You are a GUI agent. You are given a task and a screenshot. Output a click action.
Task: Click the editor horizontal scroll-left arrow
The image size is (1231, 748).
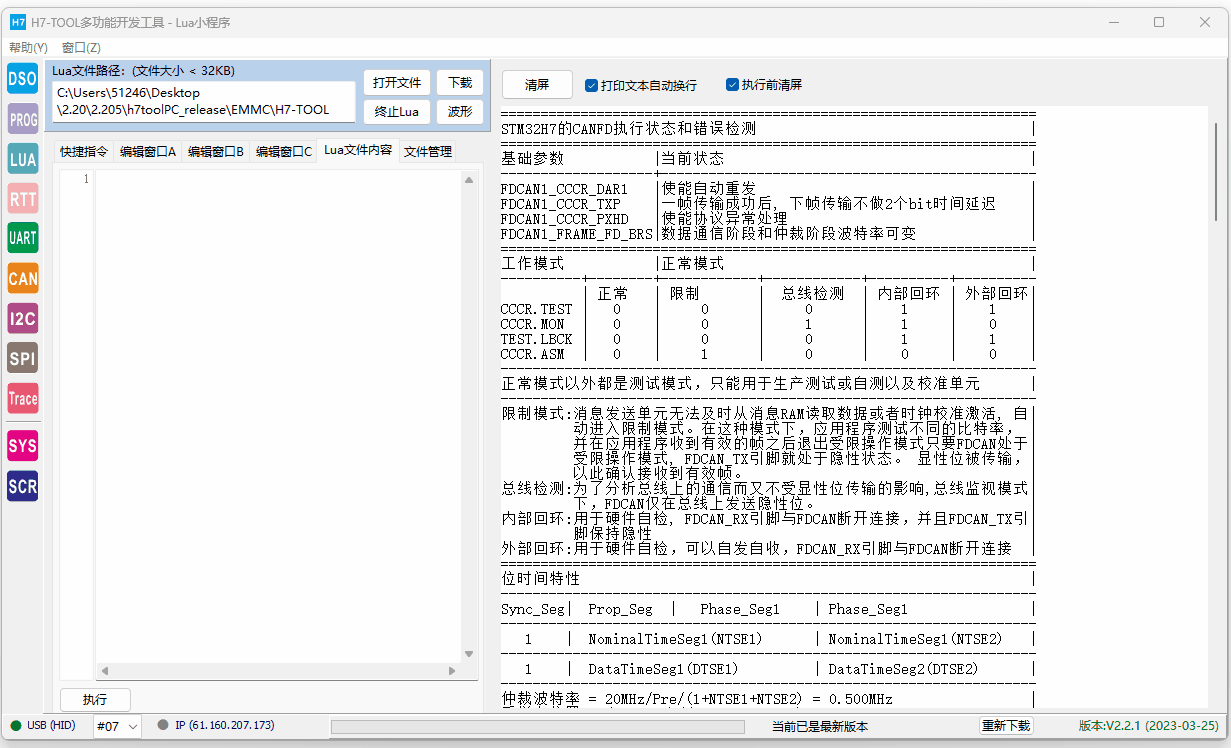(104, 671)
